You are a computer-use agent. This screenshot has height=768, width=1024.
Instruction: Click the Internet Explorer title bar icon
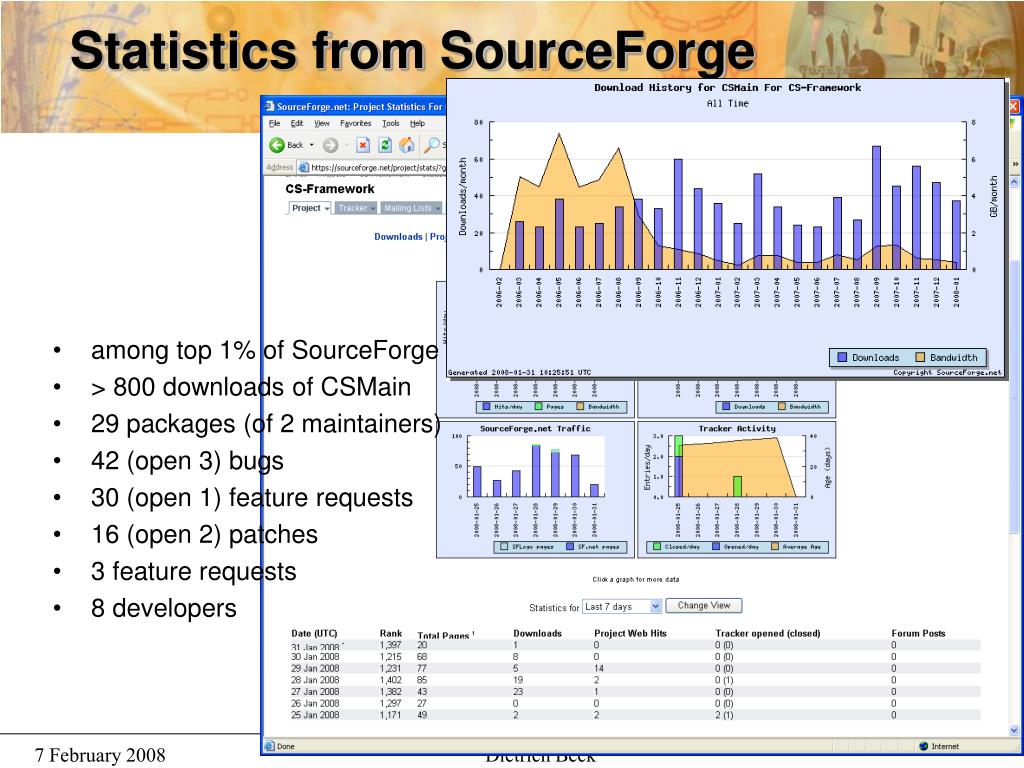[x=270, y=106]
